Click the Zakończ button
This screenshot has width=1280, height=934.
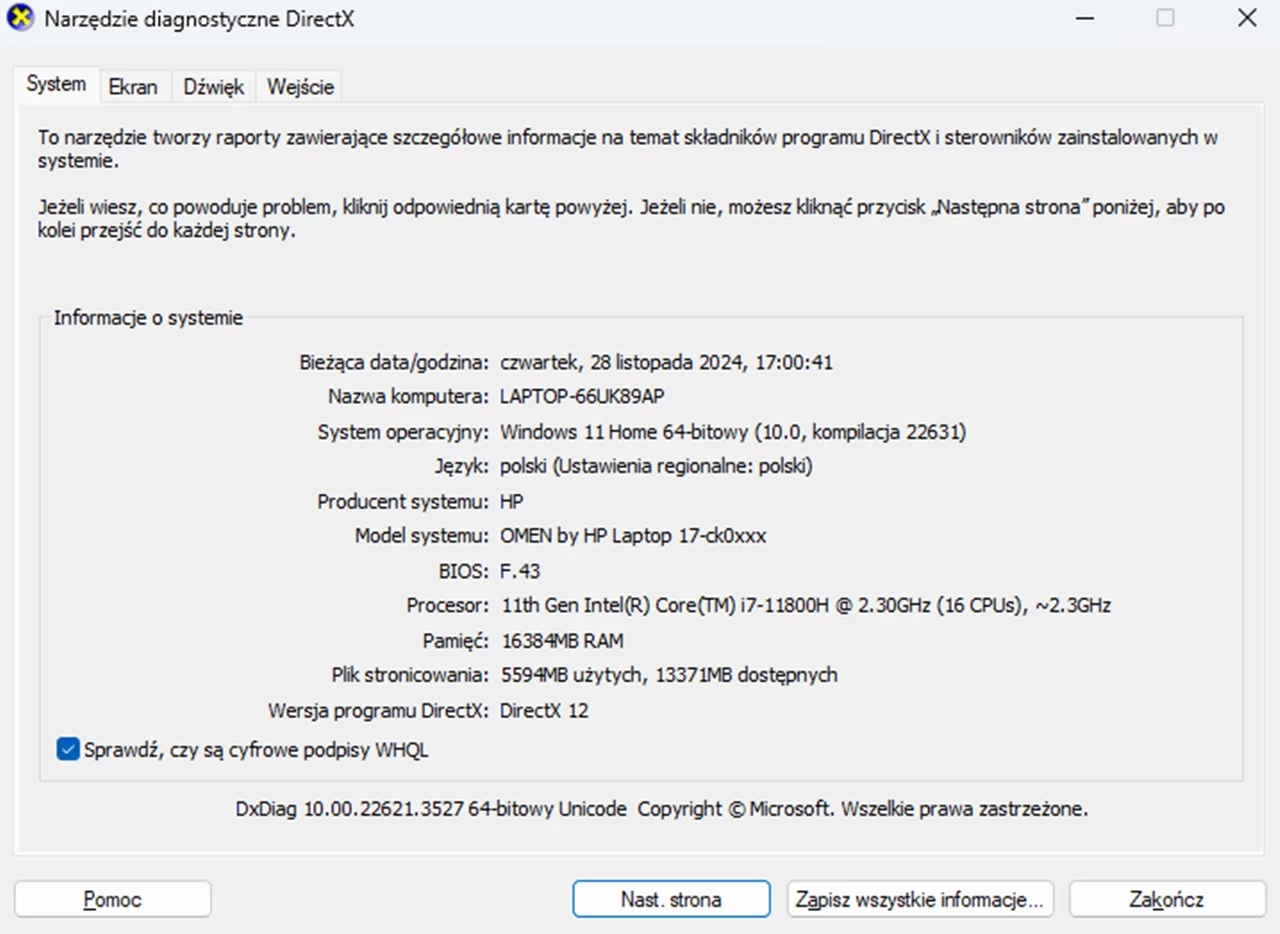1167,899
